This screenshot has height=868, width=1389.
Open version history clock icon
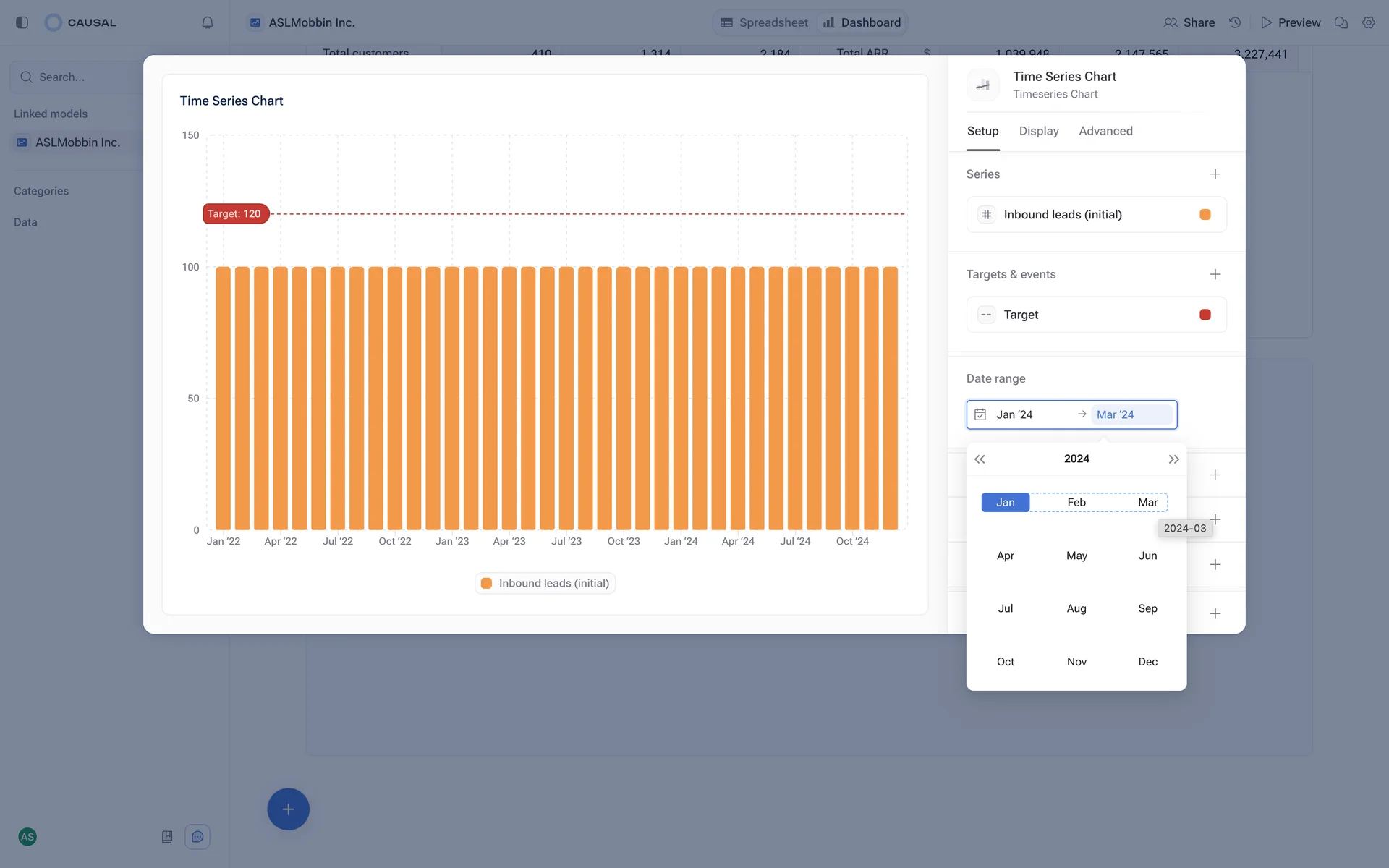tap(1235, 22)
